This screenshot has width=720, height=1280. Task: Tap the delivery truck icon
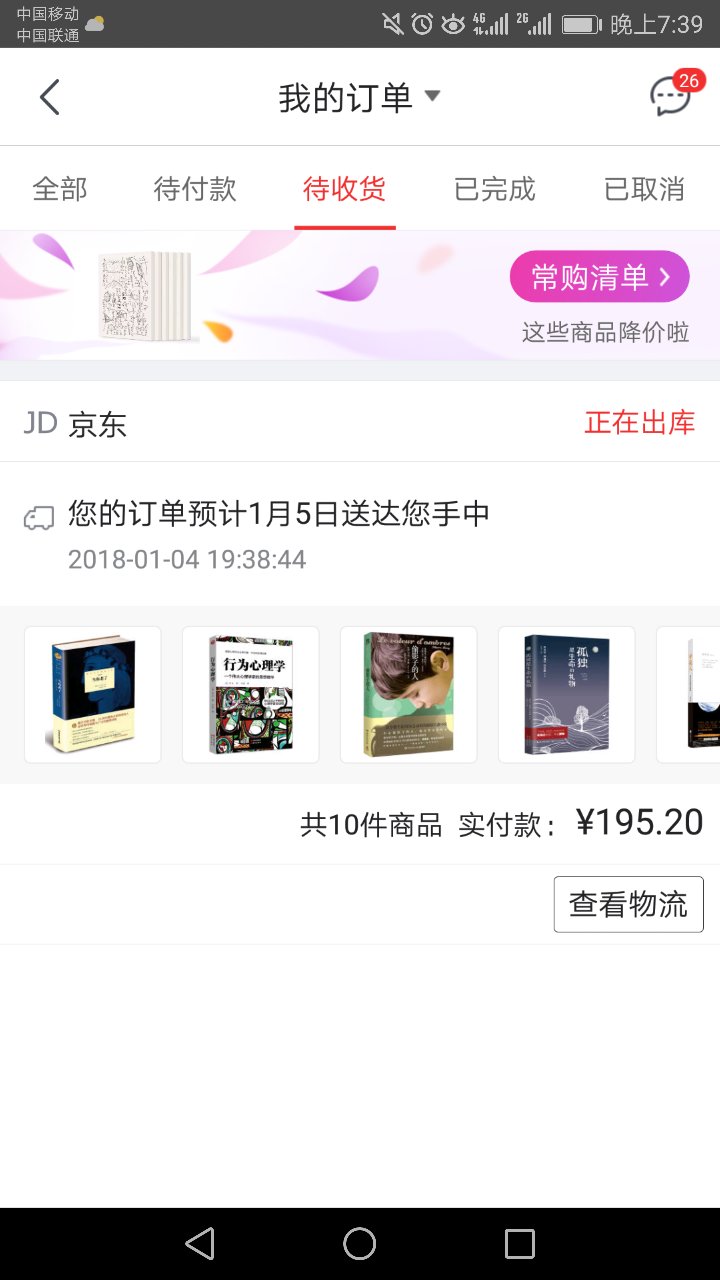coord(38,517)
